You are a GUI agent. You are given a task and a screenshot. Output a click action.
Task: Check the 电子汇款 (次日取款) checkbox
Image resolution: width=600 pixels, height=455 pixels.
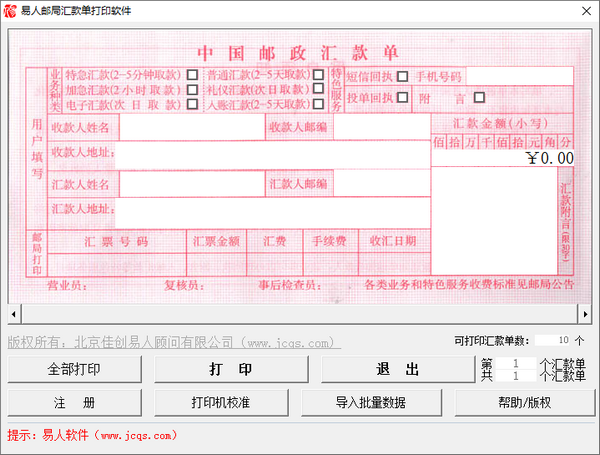[192, 104]
